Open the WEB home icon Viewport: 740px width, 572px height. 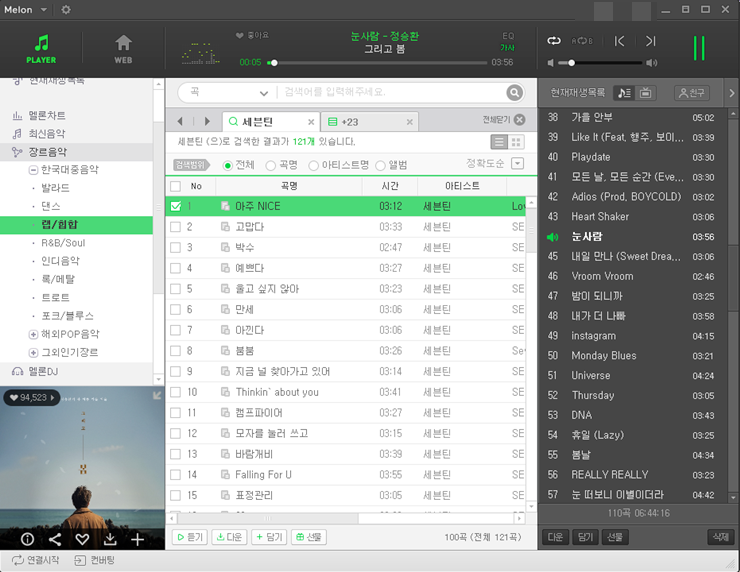point(123,49)
